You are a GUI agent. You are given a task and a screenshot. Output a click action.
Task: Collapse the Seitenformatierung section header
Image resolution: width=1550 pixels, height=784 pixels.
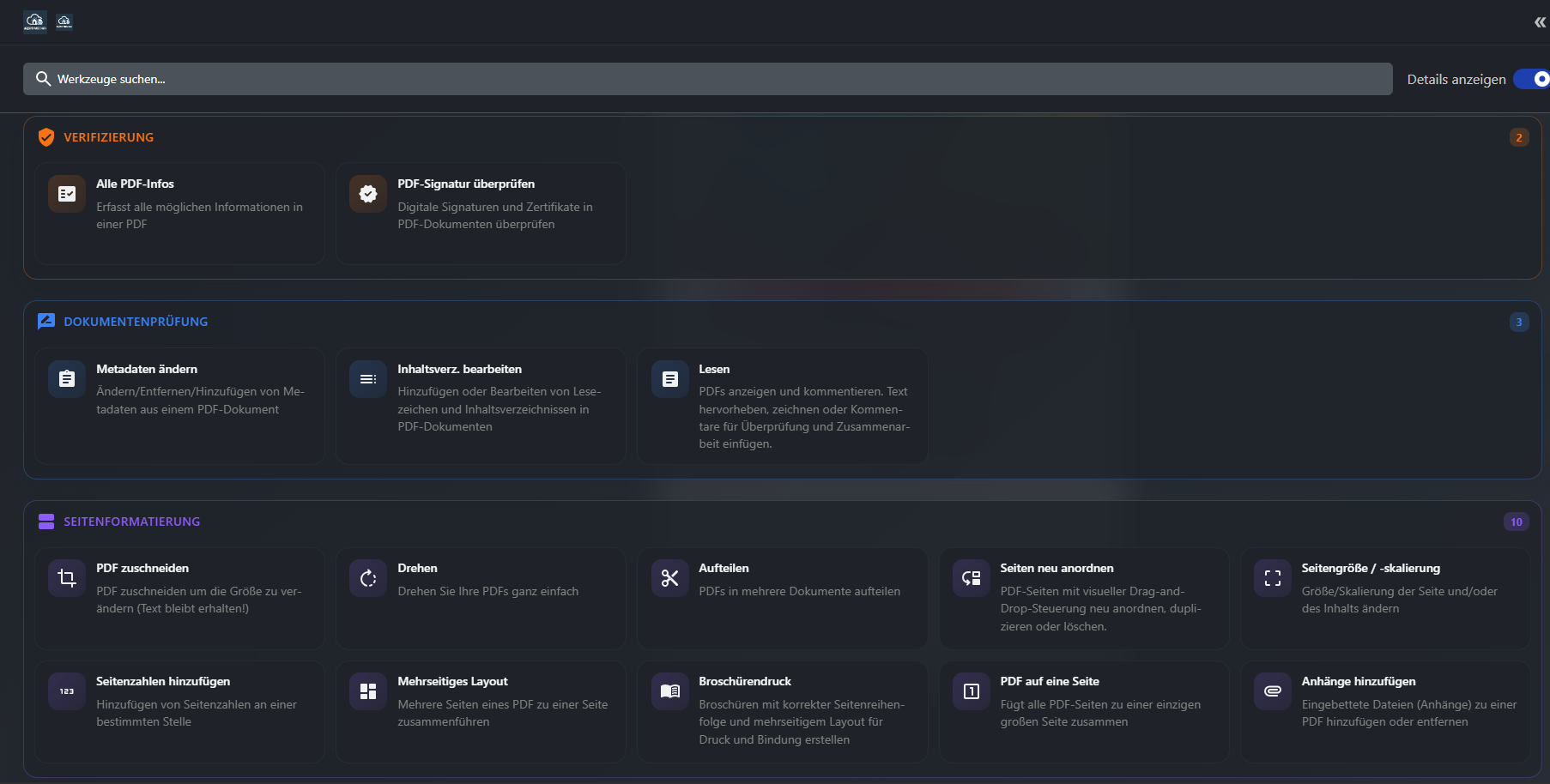click(131, 522)
